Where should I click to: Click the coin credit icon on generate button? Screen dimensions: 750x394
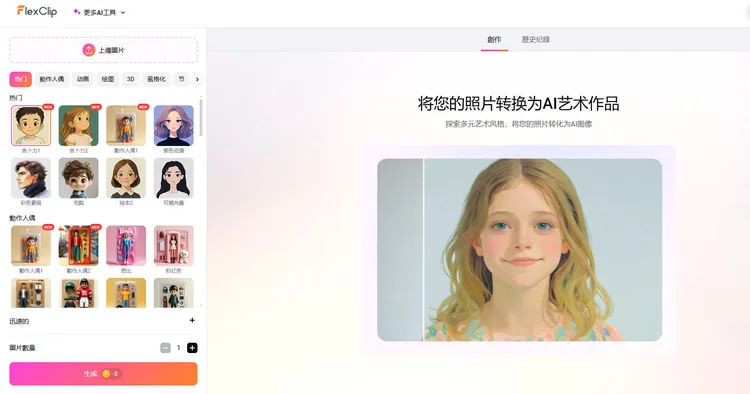pos(106,374)
